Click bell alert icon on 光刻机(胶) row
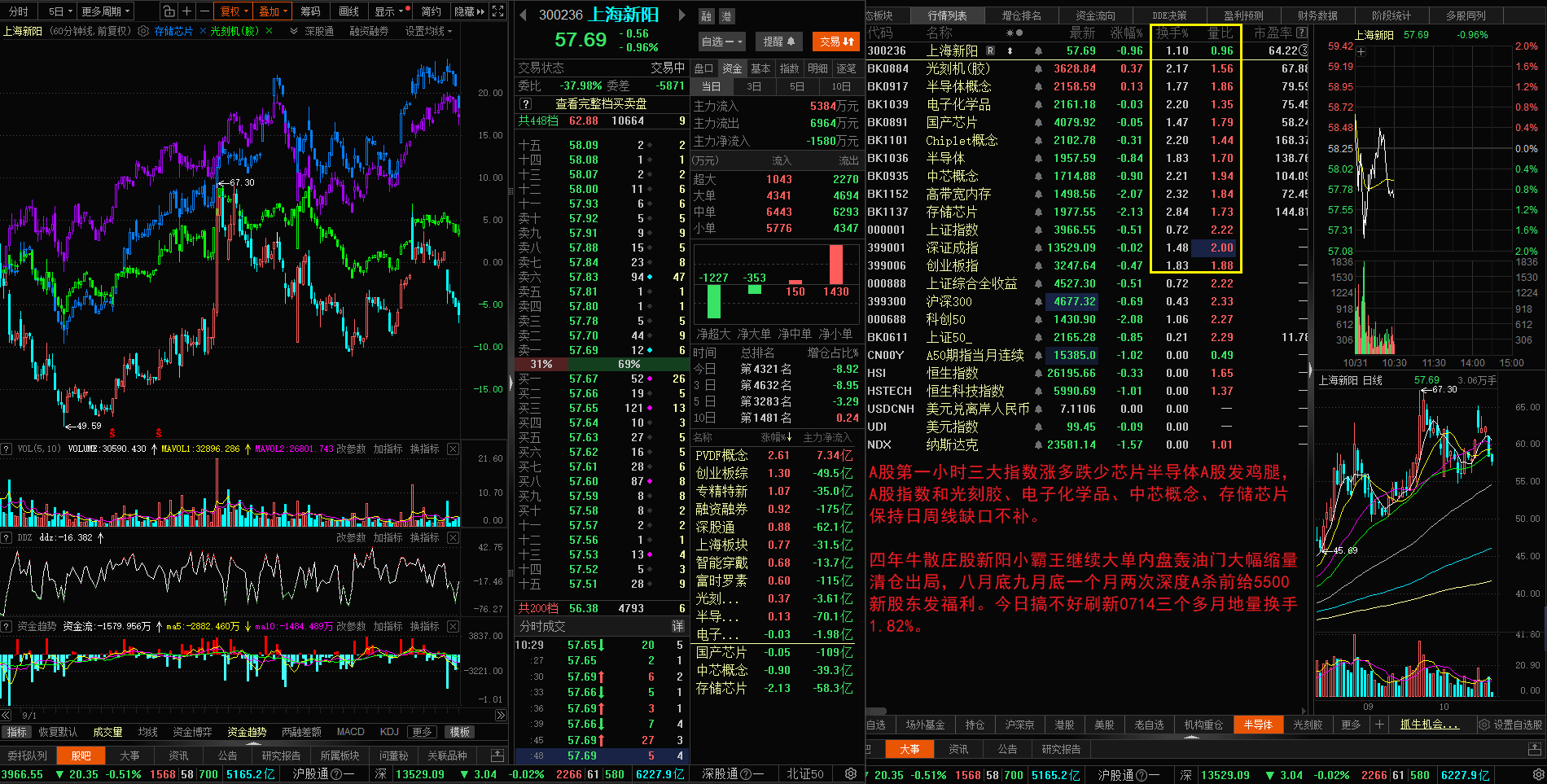The height and width of the screenshot is (784, 1547). pos(1038,68)
